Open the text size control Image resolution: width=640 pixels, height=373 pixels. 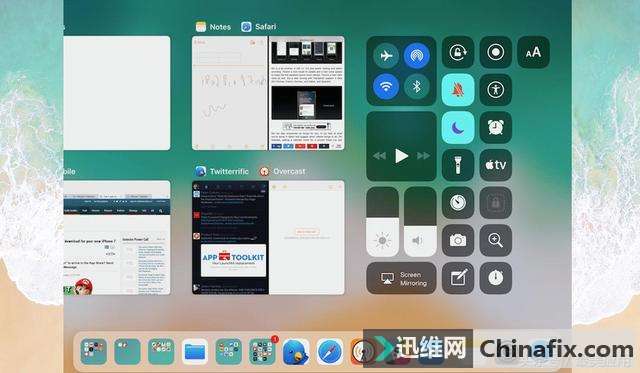pyautogui.click(x=533, y=52)
